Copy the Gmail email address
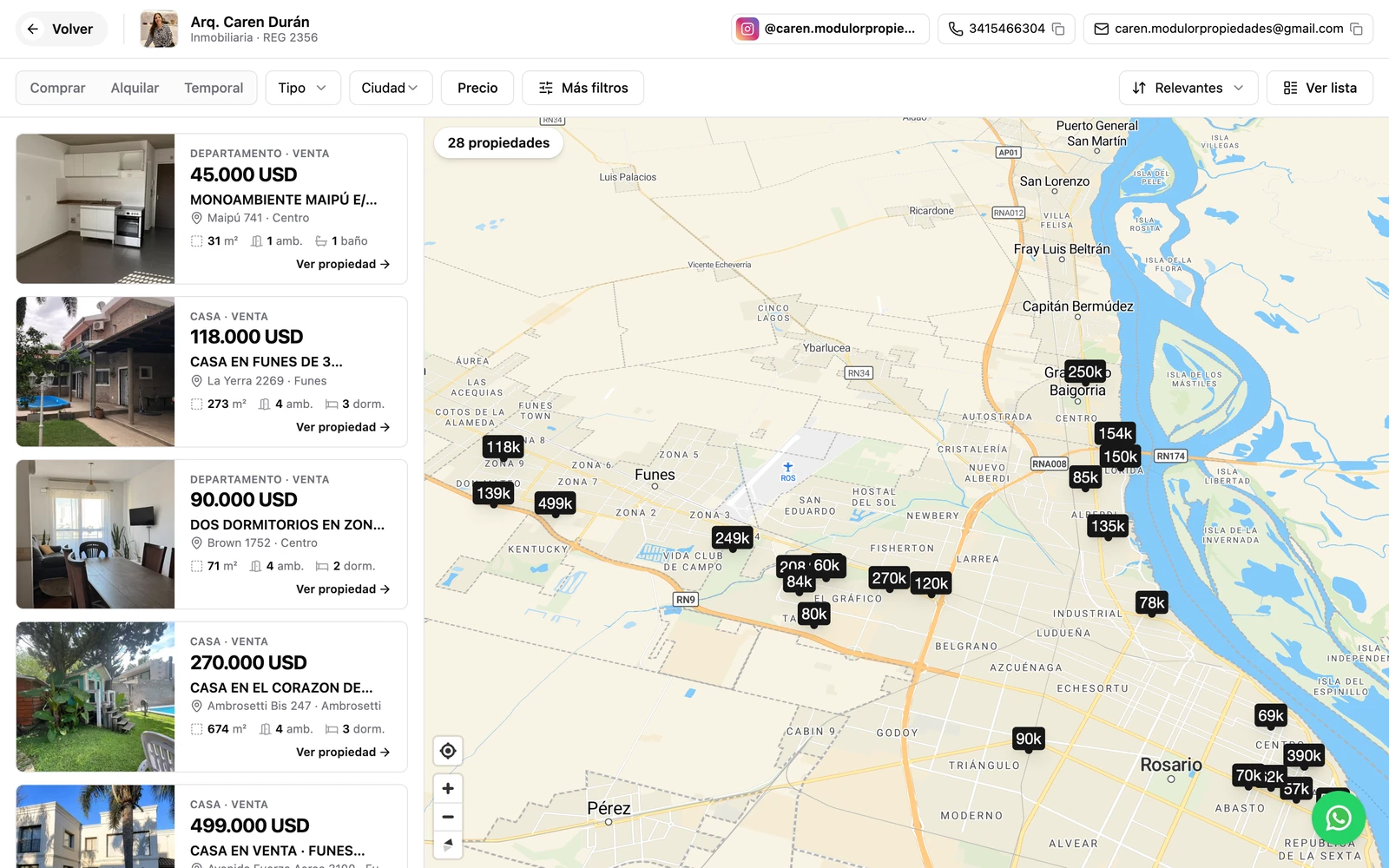Viewport: 1389px width, 868px height. tap(1356, 29)
